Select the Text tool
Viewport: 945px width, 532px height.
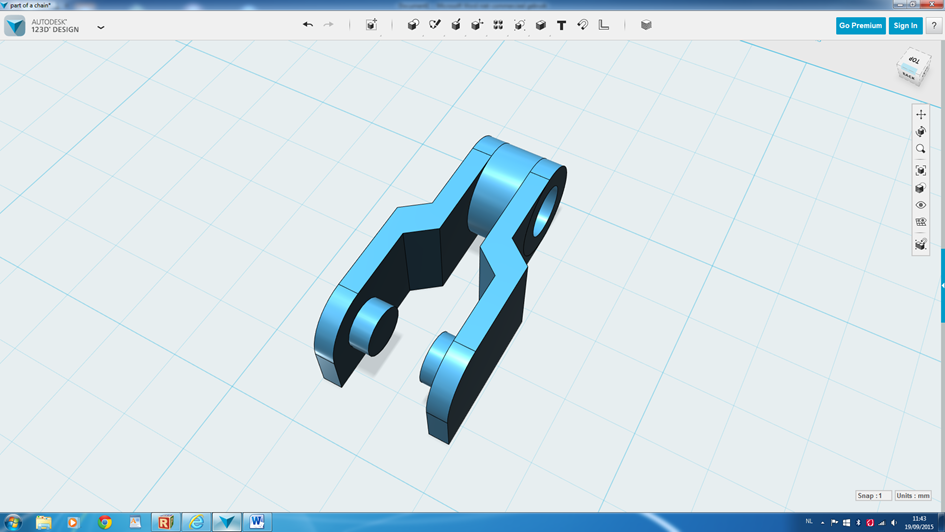(561, 25)
